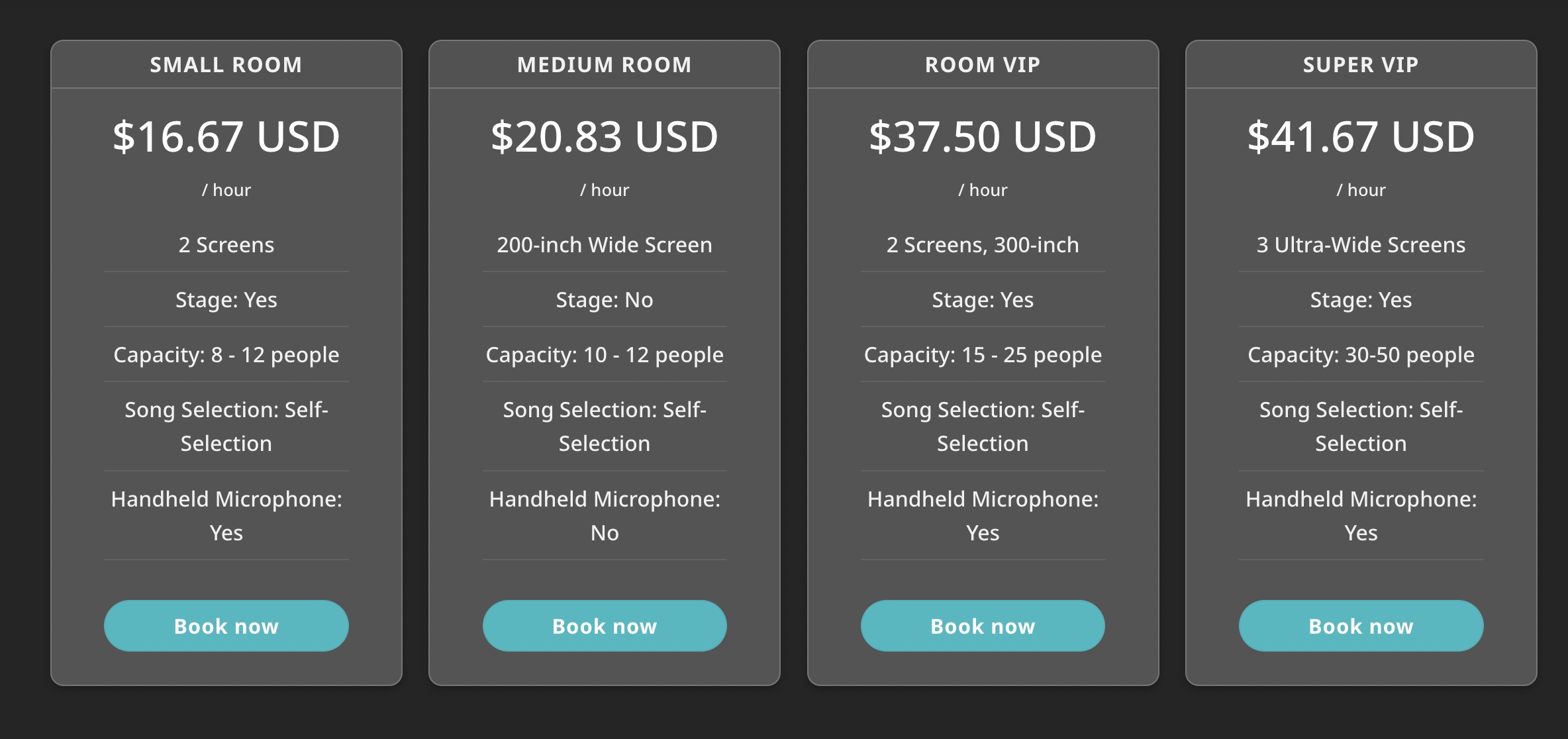Book the Room VIP package
1568x739 pixels.
(982, 626)
